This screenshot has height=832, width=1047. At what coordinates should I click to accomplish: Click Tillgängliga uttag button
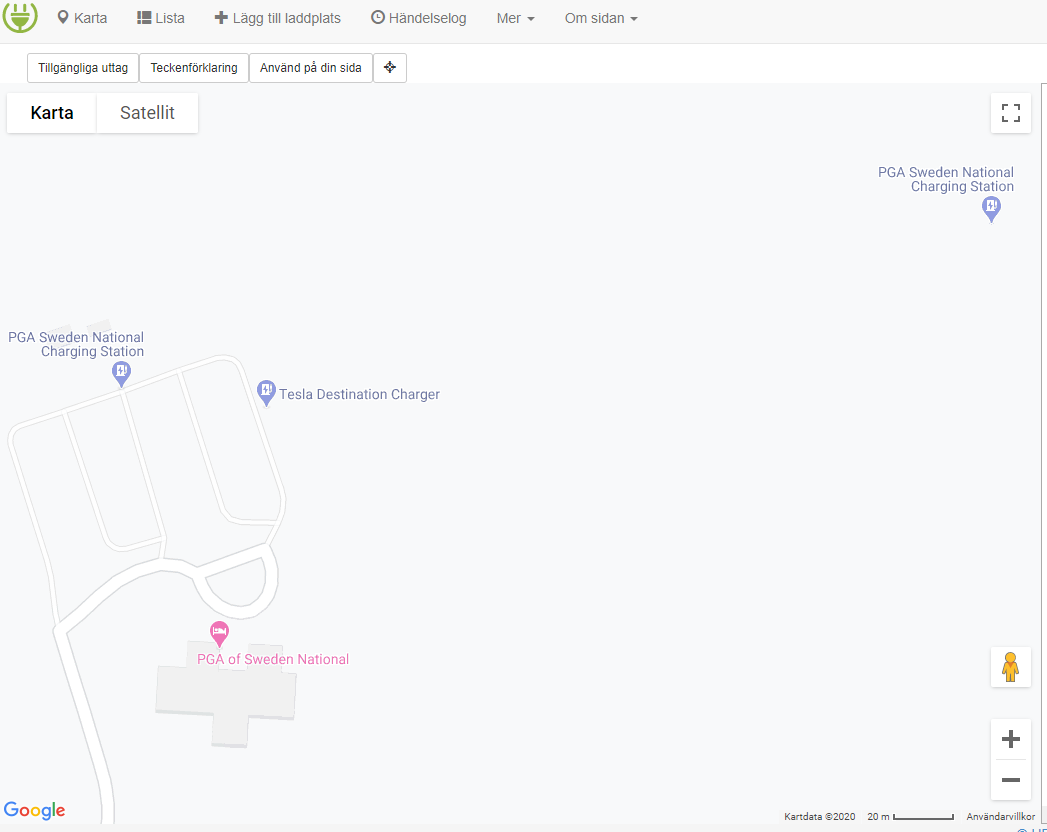(83, 68)
